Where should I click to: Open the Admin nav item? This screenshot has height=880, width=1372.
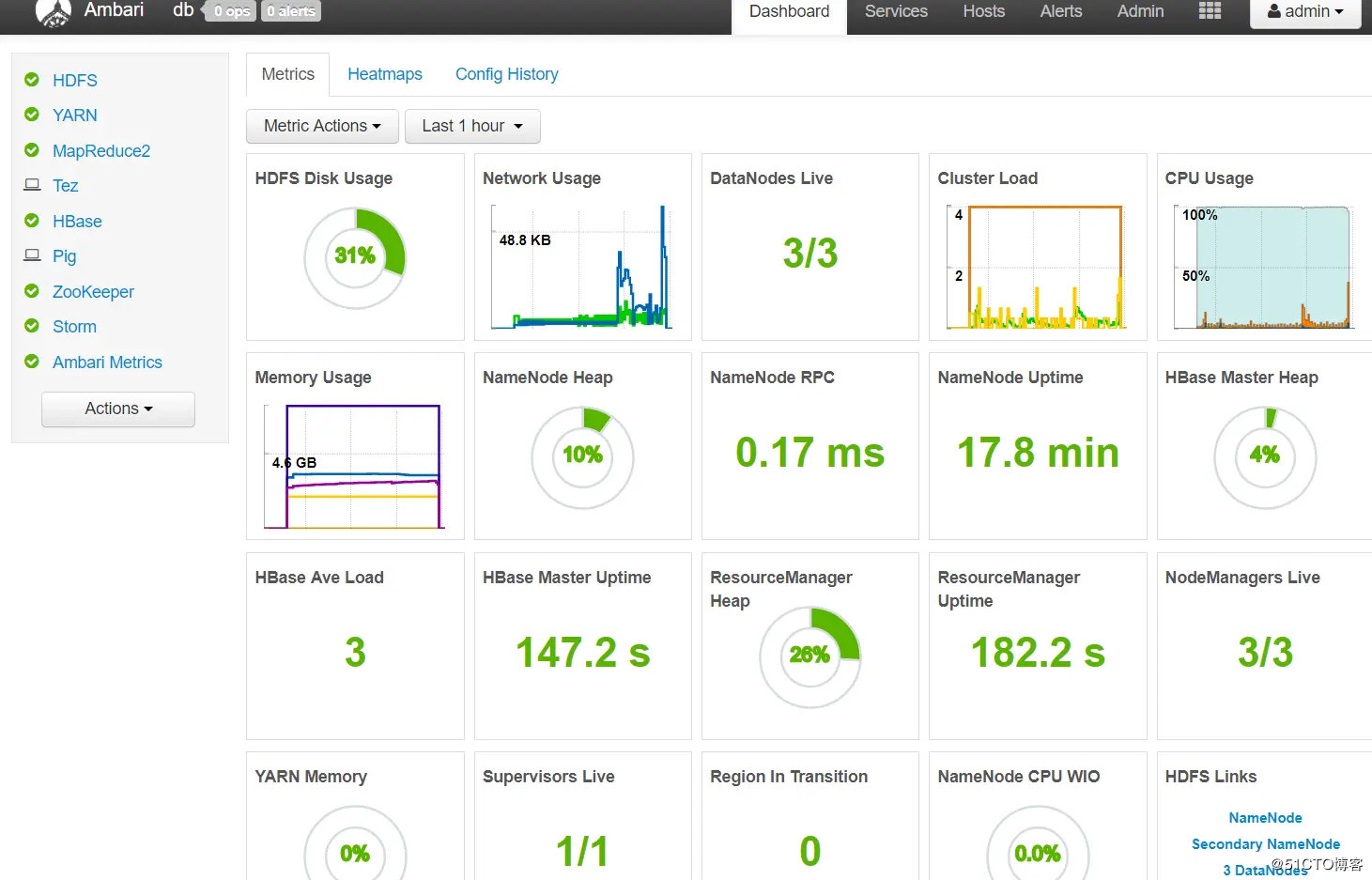[x=1140, y=12]
